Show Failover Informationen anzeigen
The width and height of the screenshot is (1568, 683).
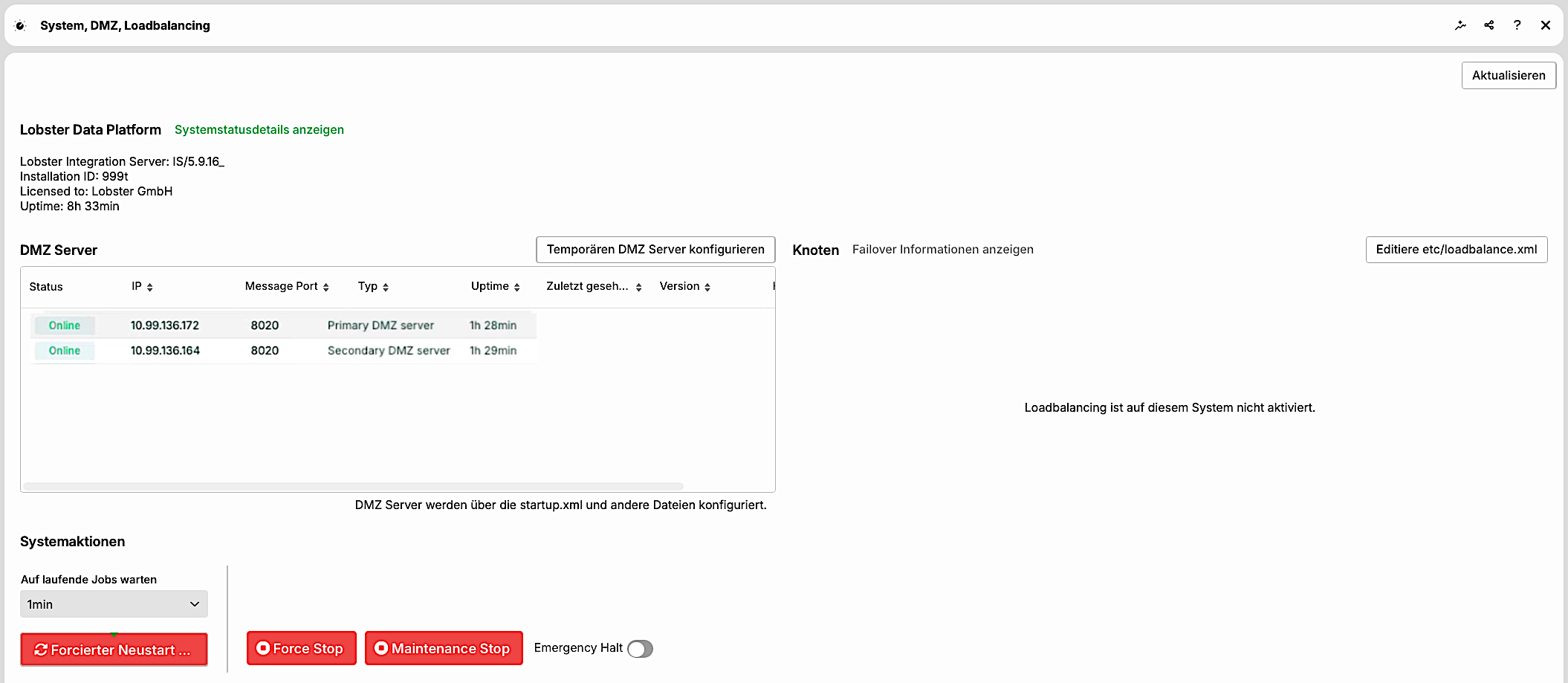943,250
